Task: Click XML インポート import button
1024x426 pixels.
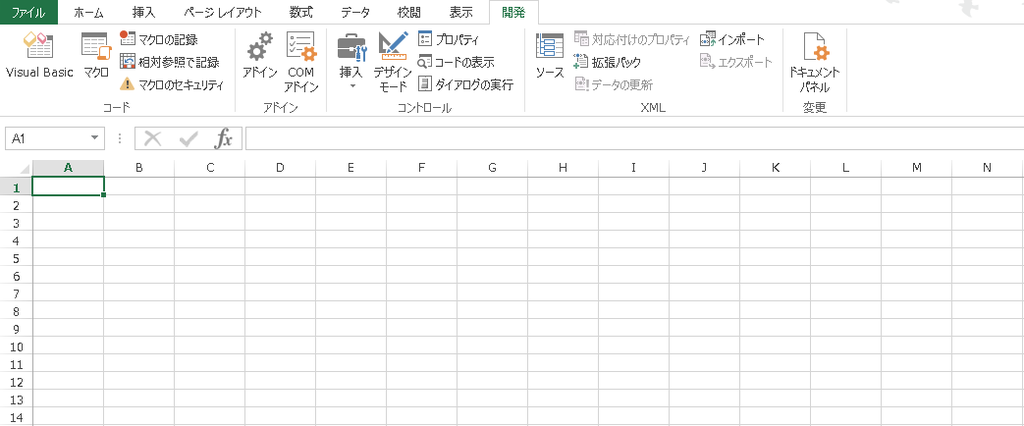Action: point(731,40)
